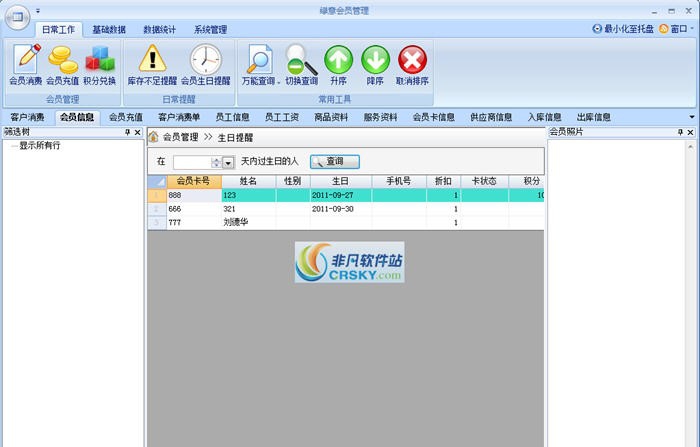700x447 pixels.
Task: Pin the 筛选树 panel
Action: (x=127, y=132)
